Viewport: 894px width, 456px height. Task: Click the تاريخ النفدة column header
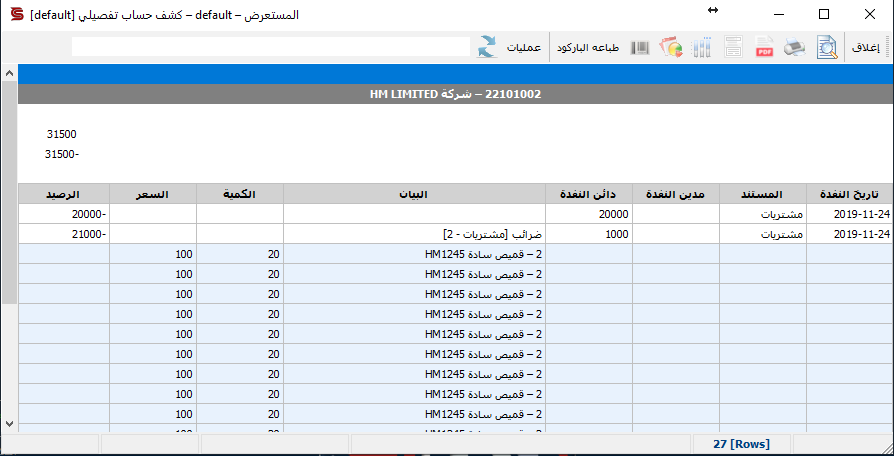pyautogui.click(x=848, y=194)
